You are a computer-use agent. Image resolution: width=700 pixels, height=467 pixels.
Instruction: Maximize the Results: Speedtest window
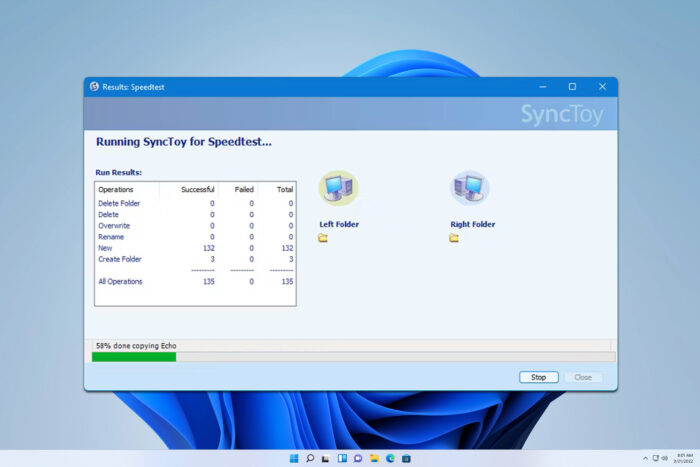(572, 87)
